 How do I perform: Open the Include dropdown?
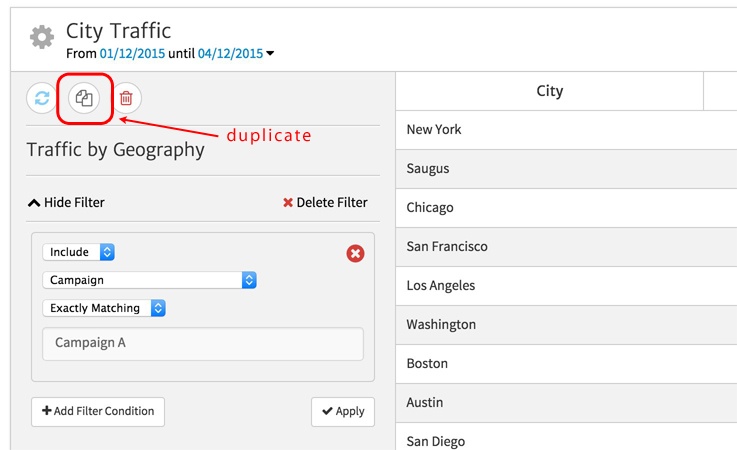coord(79,252)
